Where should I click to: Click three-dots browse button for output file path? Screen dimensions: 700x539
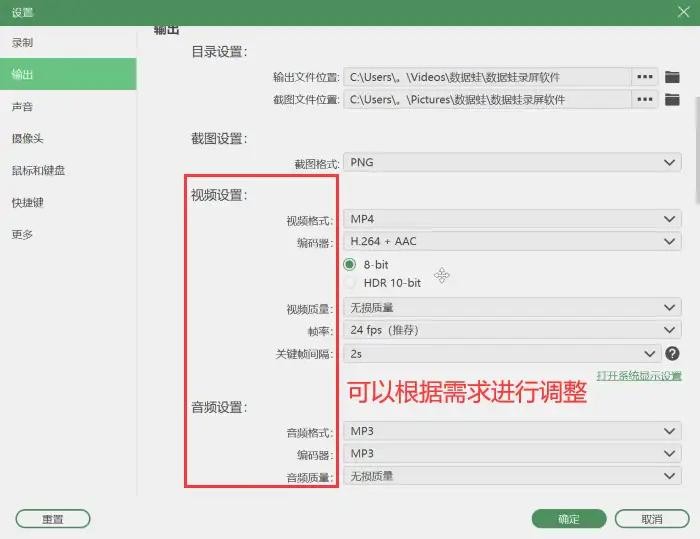(646, 76)
